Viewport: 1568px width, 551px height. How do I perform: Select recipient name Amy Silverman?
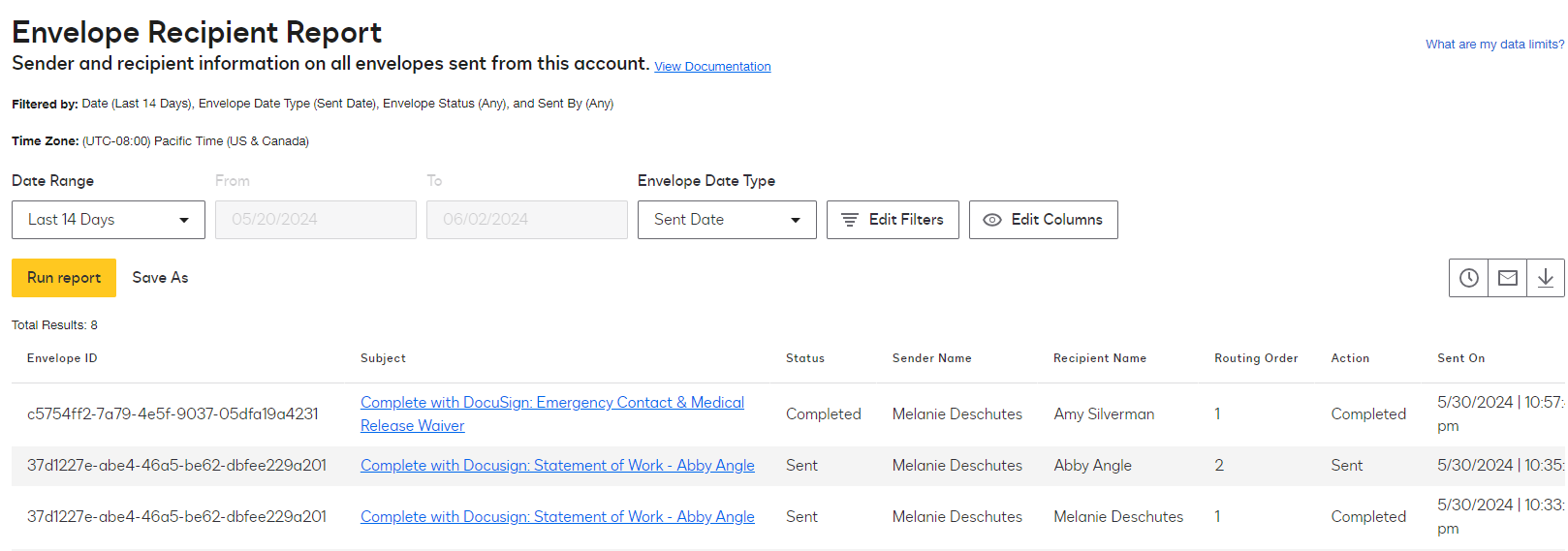click(x=1104, y=414)
